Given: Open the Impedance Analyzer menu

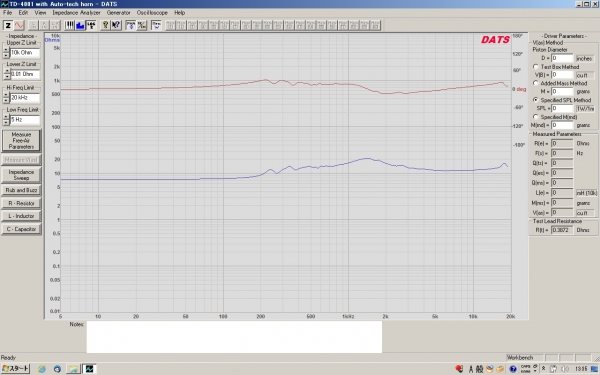Looking at the screenshot, I should pyautogui.click(x=76, y=13).
